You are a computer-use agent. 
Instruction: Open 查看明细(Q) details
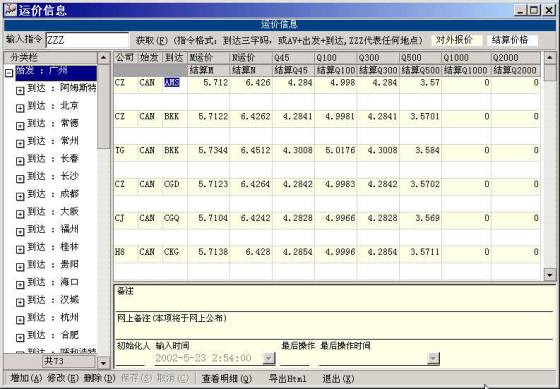[x=227, y=378]
